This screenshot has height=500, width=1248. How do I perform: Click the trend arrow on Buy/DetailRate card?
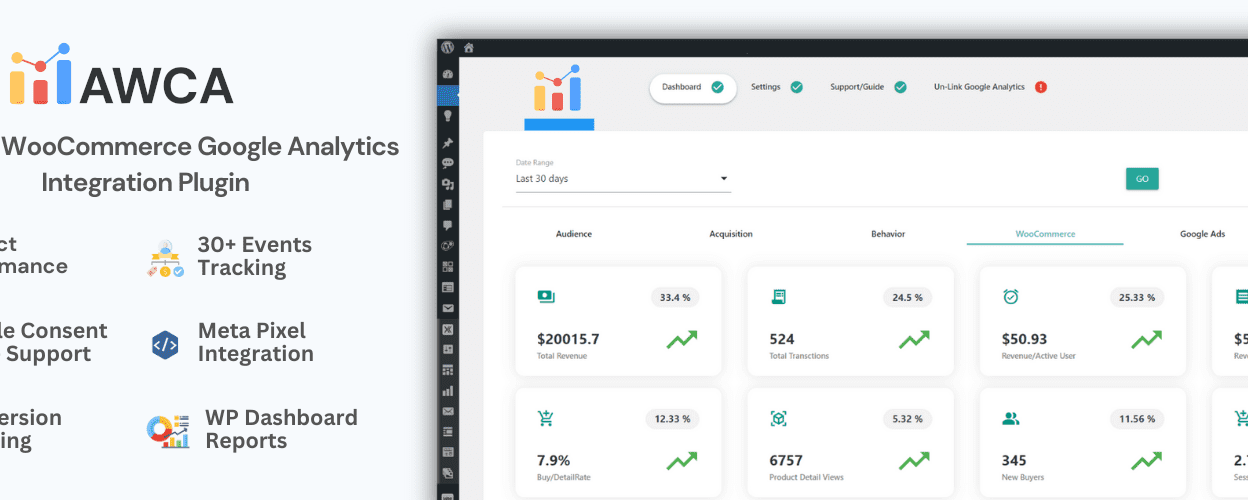tap(682, 461)
